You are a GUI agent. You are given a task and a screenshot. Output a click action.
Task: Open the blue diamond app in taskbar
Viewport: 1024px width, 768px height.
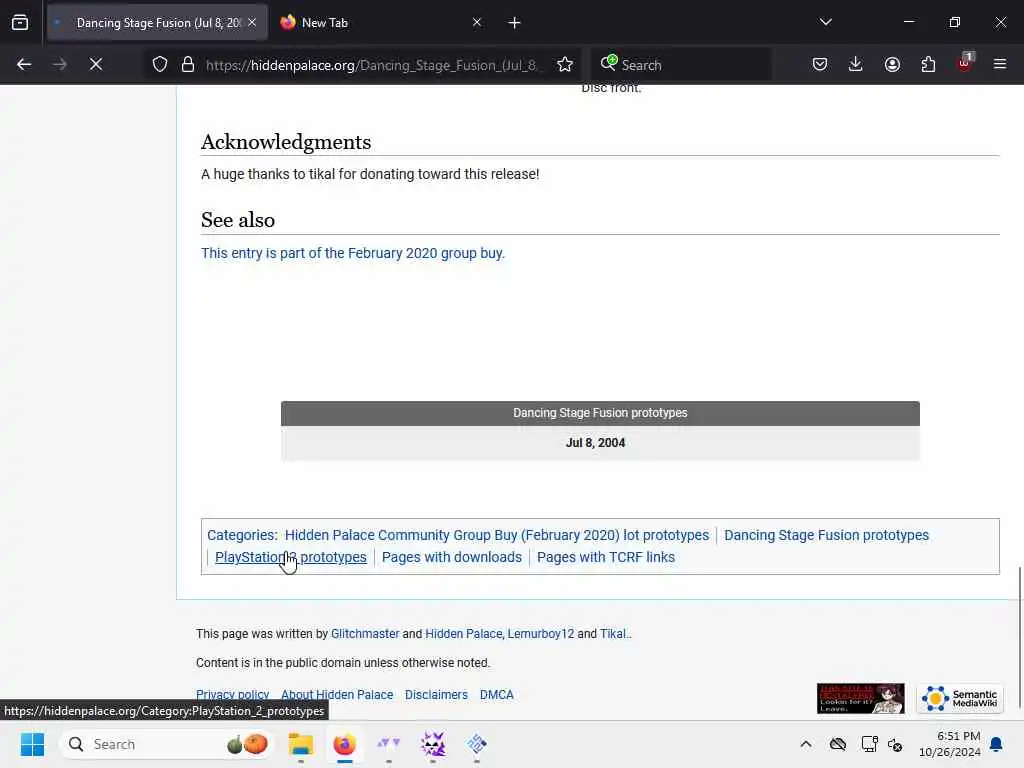[477, 744]
